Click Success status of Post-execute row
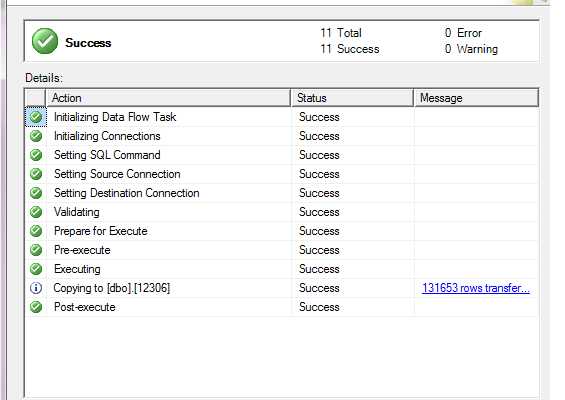 (319, 307)
